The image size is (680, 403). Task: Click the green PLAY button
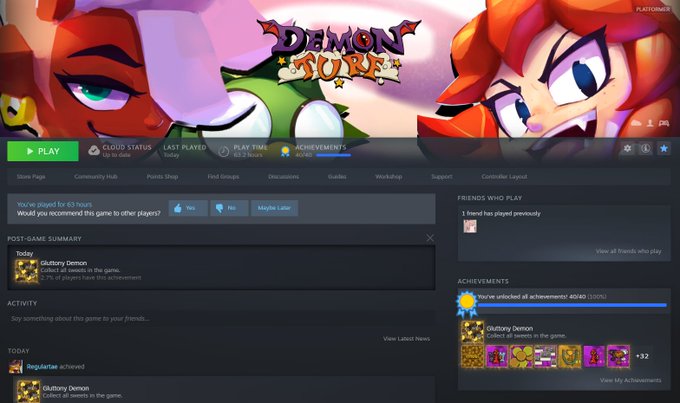click(42, 151)
